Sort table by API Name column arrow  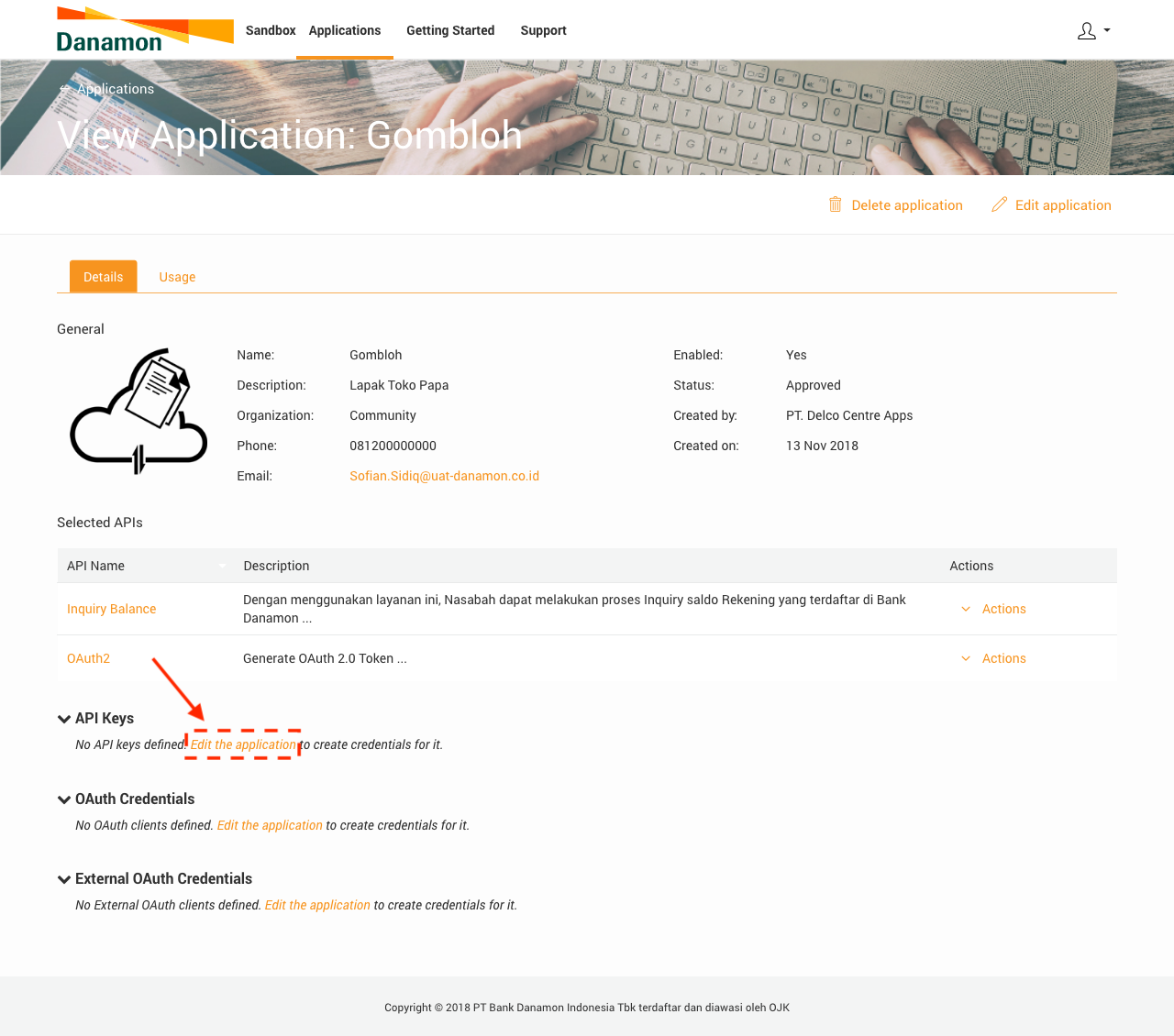click(222, 566)
